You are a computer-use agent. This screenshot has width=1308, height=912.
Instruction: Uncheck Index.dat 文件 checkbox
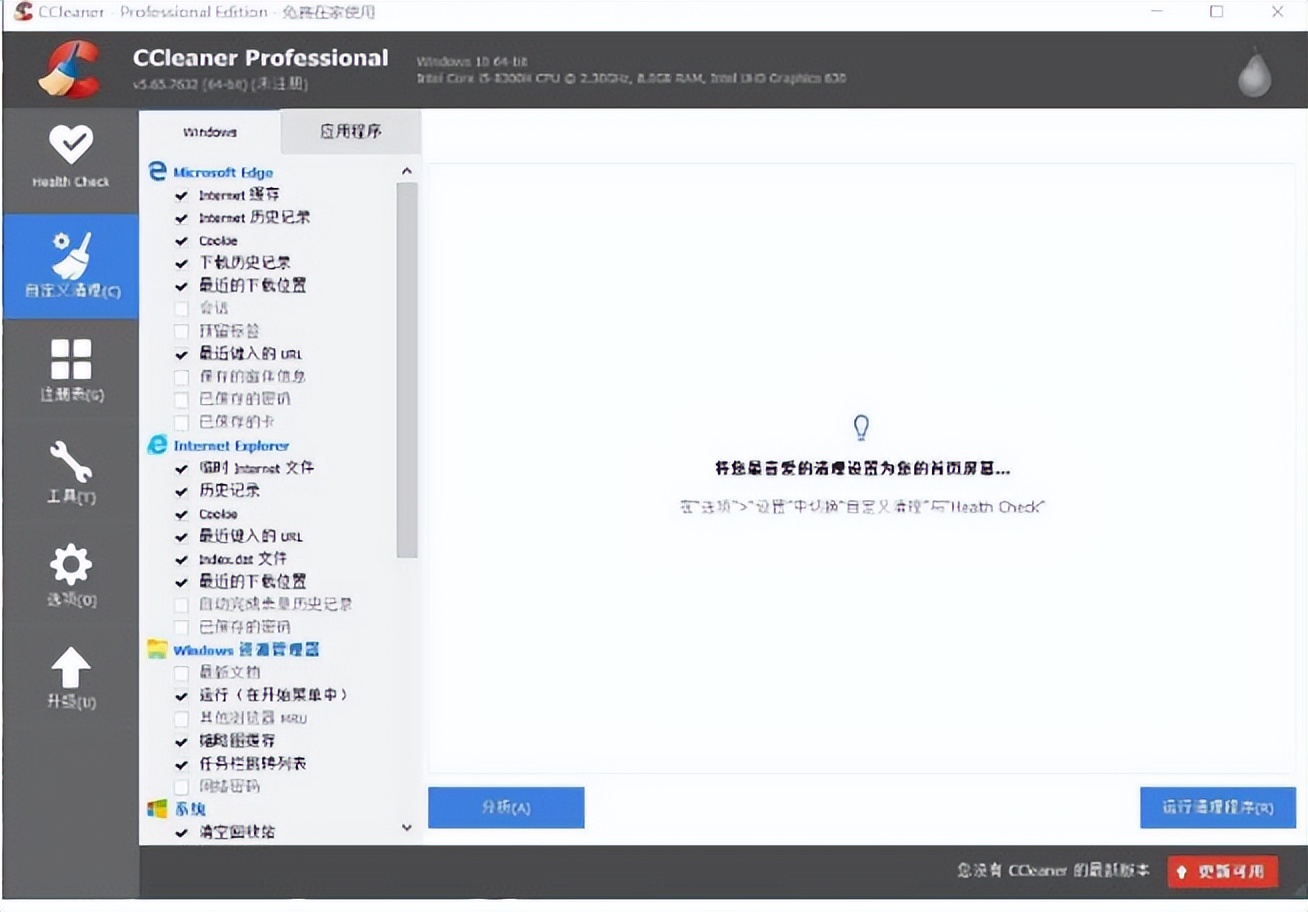pyautogui.click(x=181, y=559)
